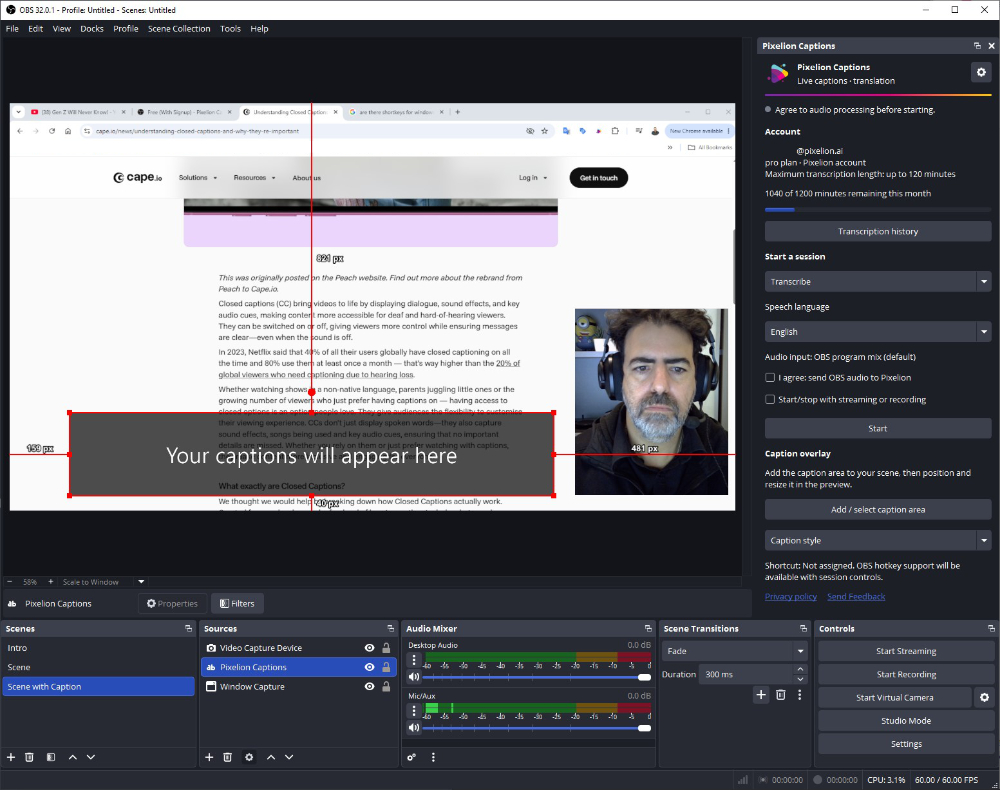1000x790 pixels.
Task: Move scene up in Scenes panel
Action: point(73,757)
